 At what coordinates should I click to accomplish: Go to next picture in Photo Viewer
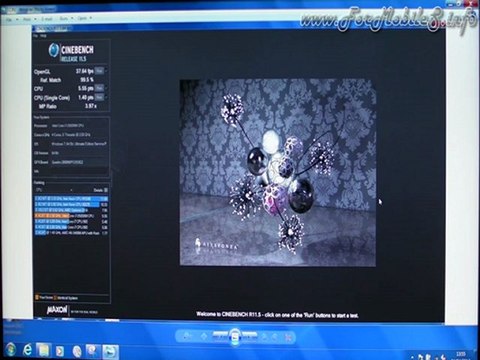coord(249,336)
